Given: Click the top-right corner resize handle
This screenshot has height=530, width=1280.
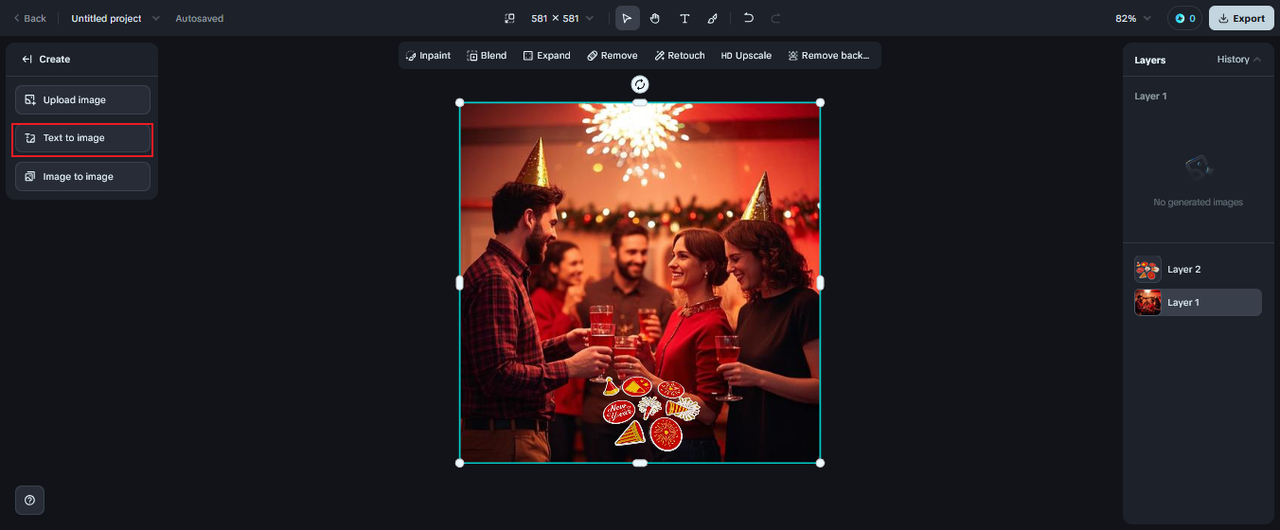Looking at the screenshot, I should tap(820, 102).
